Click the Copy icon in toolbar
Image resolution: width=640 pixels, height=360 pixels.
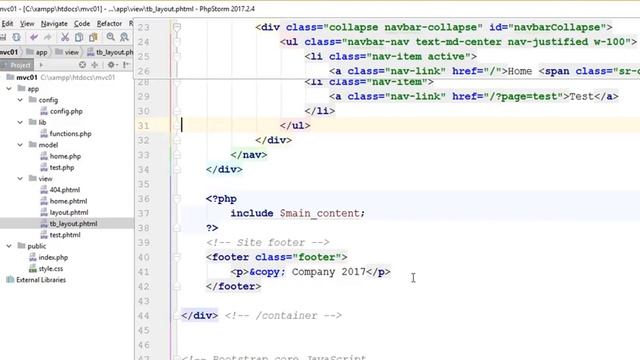pyautogui.click(x=79, y=38)
